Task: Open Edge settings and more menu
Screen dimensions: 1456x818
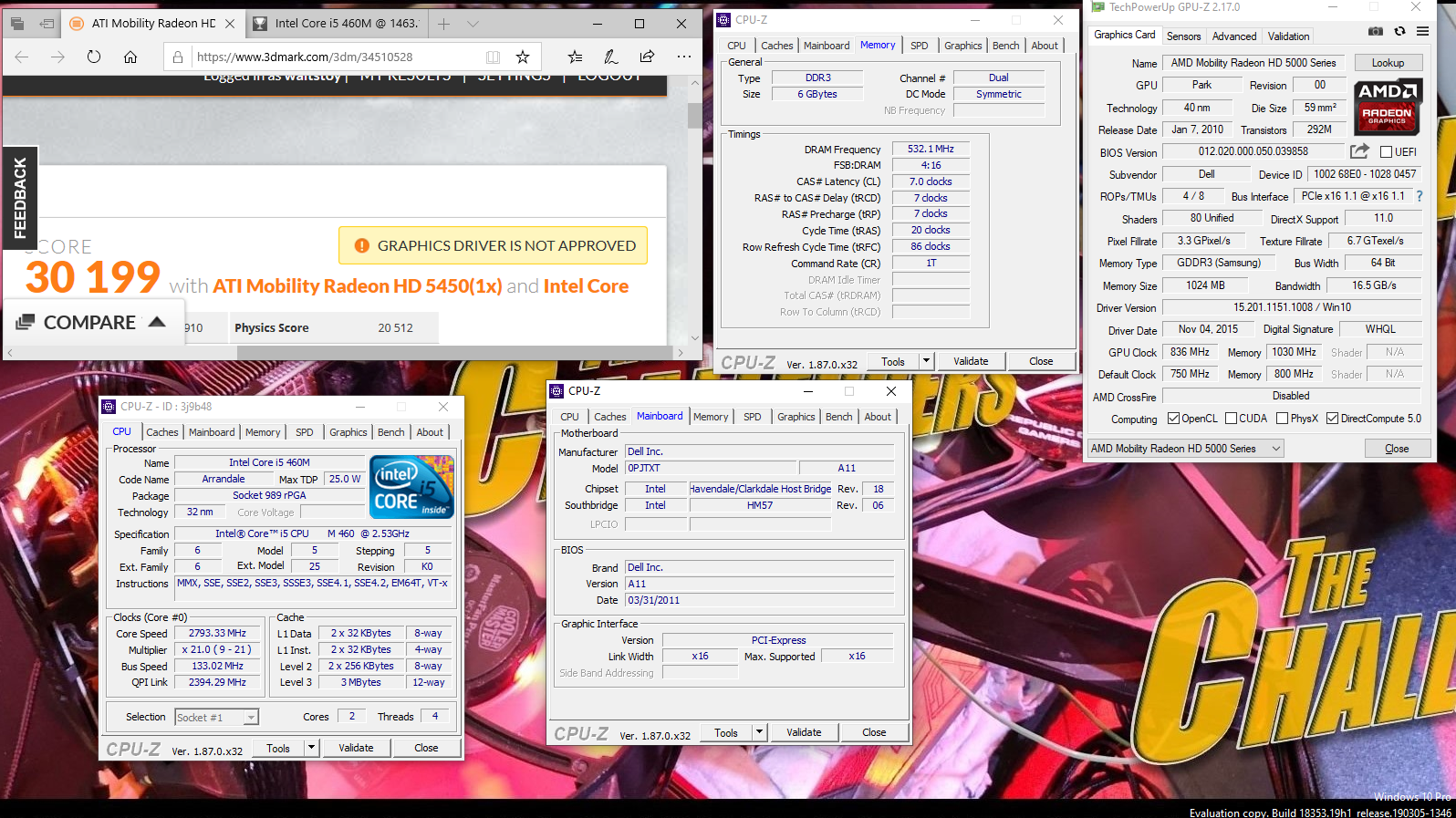Action: (x=684, y=57)
